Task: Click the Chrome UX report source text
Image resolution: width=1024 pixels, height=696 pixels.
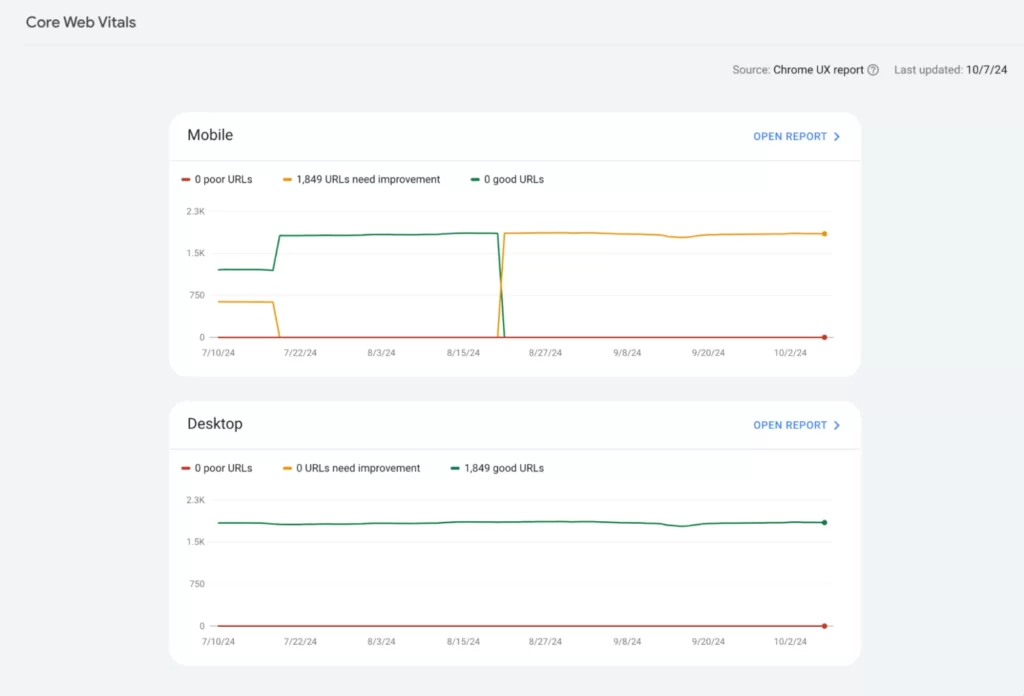Action: (818, 70)
